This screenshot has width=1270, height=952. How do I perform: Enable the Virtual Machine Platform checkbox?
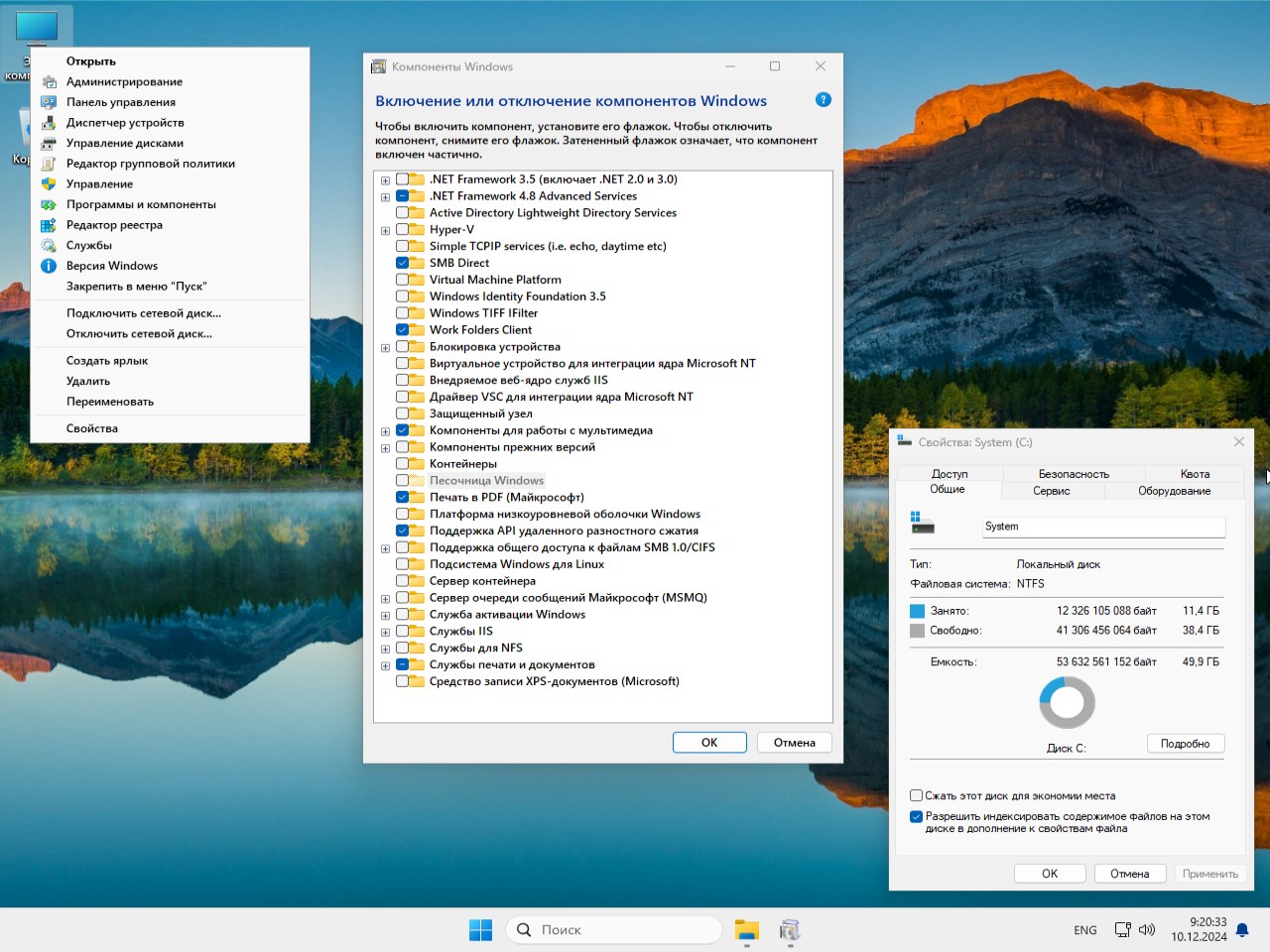402,280
